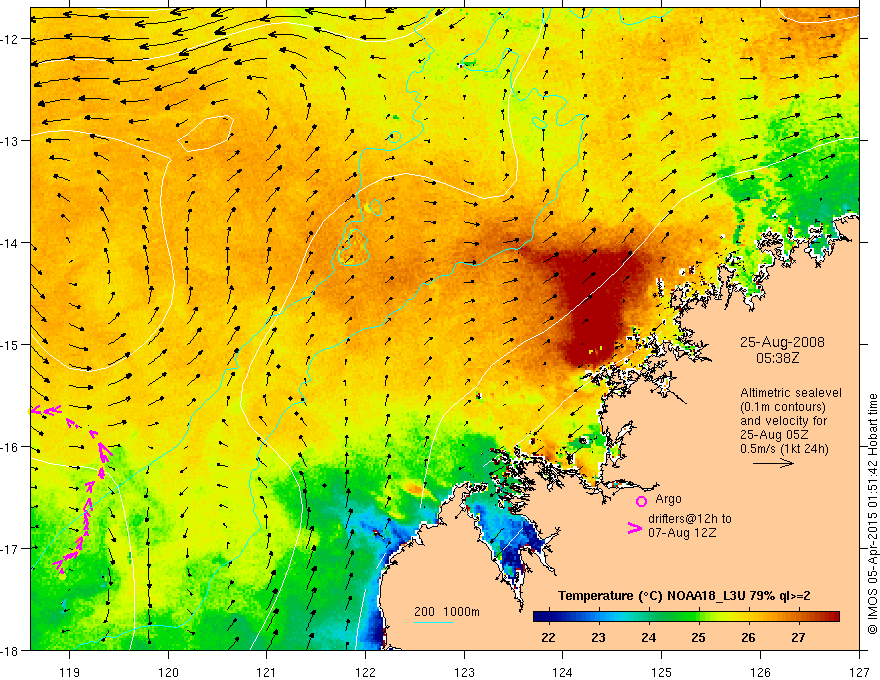This screenshot has width=880, height=680.
Task: Click the latitude axis label -16
Action: [9, 447]
